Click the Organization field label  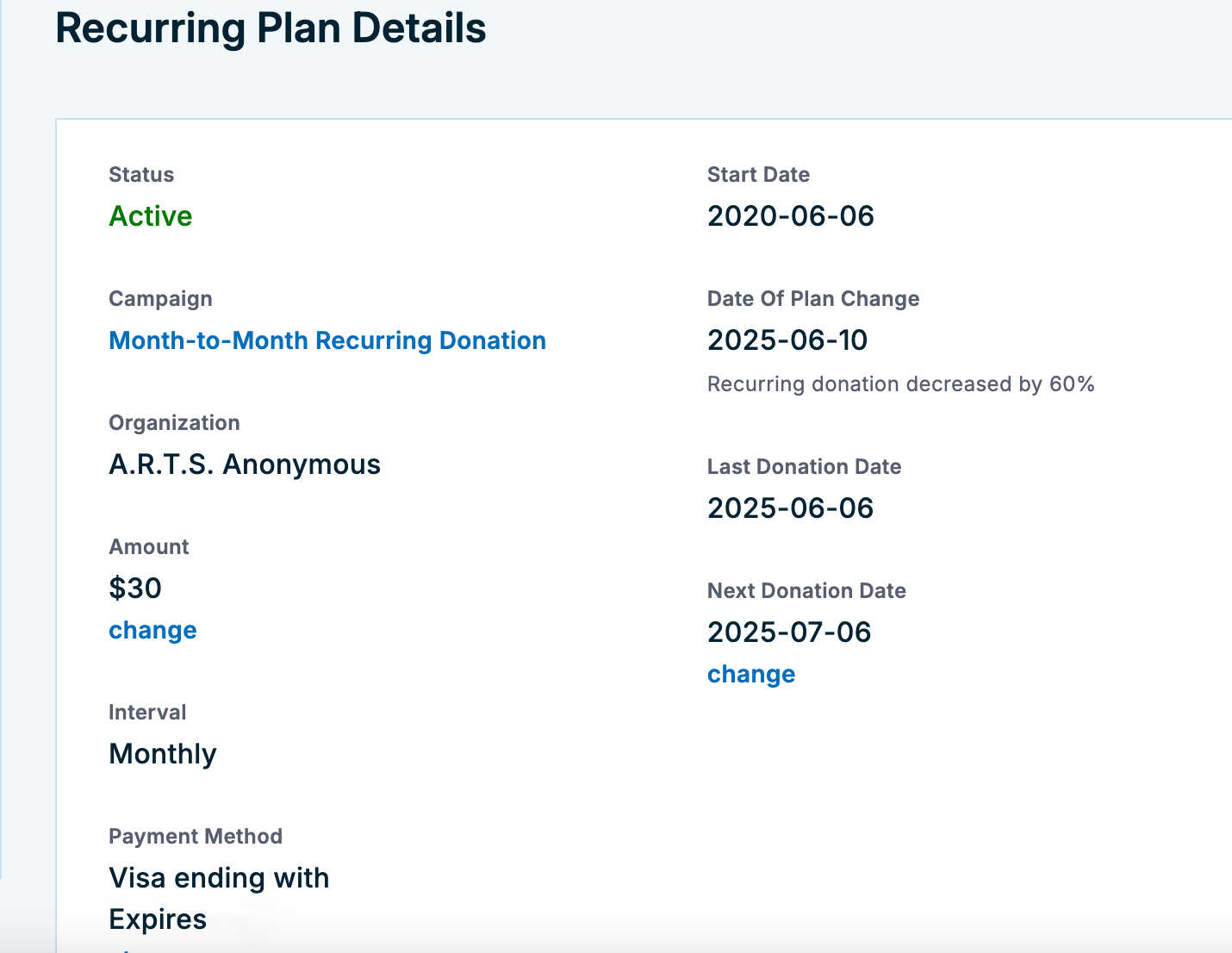tap(174, 423)
